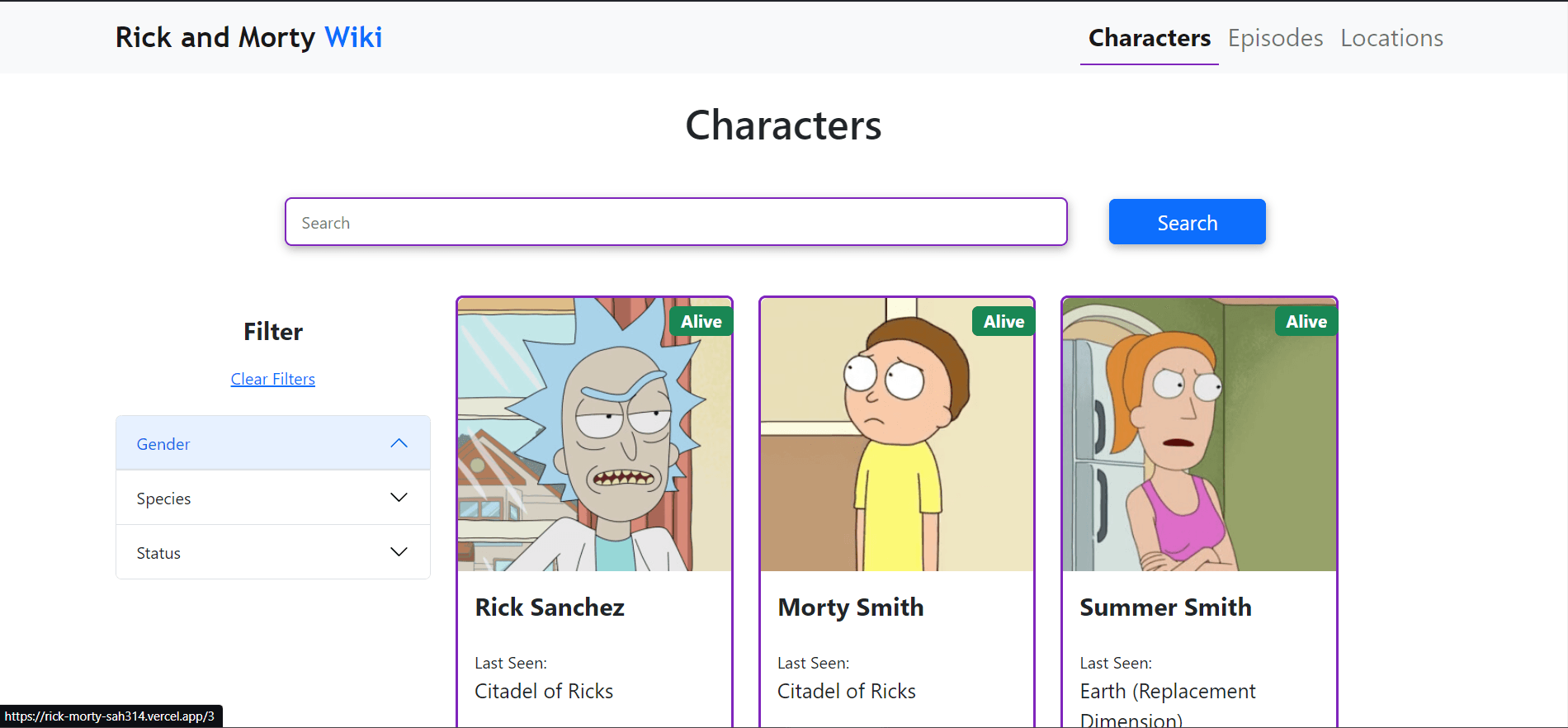Image resolution: width=1568 pixels, height=728 pixels.
Task: Click the Alive badge on Summer Smith
Action: (1306, 322)
